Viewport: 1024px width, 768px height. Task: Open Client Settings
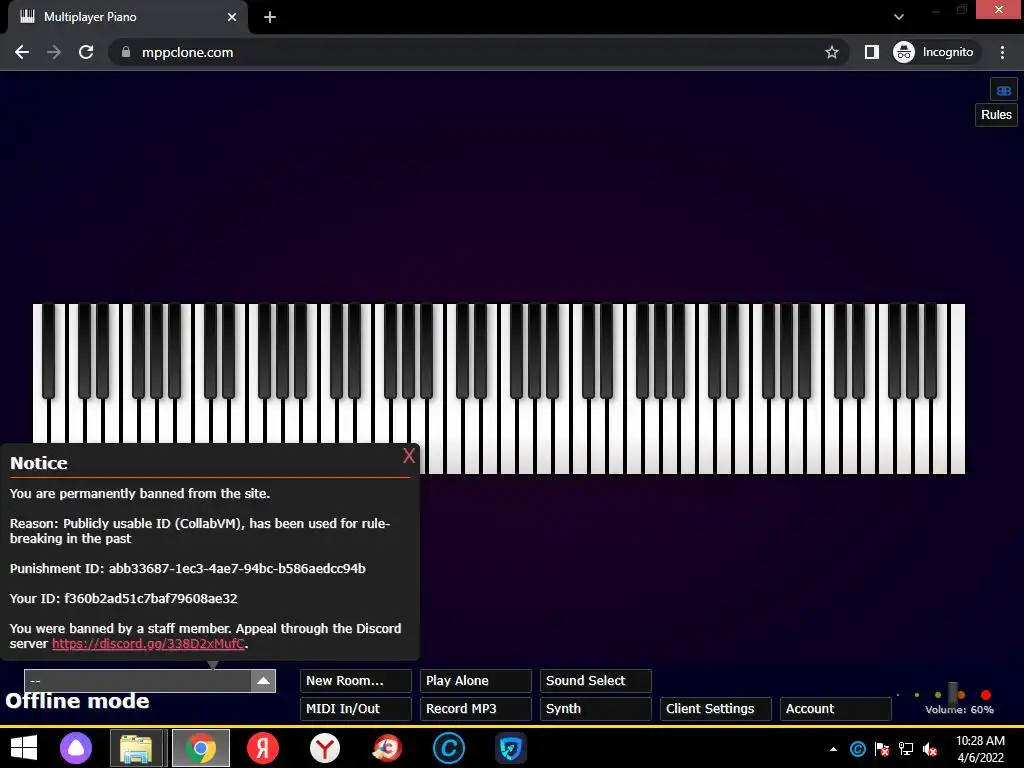716,709
